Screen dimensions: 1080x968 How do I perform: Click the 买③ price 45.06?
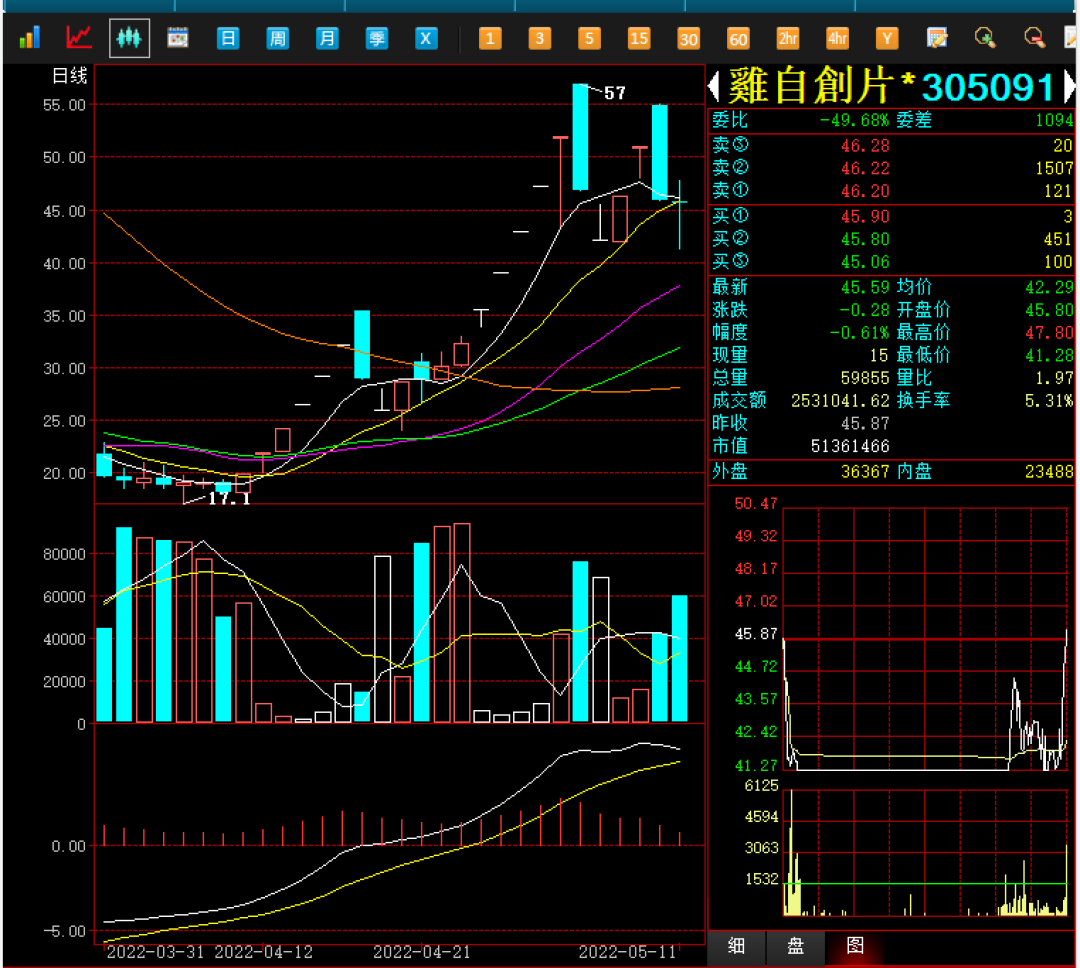(x=865, y=262)
